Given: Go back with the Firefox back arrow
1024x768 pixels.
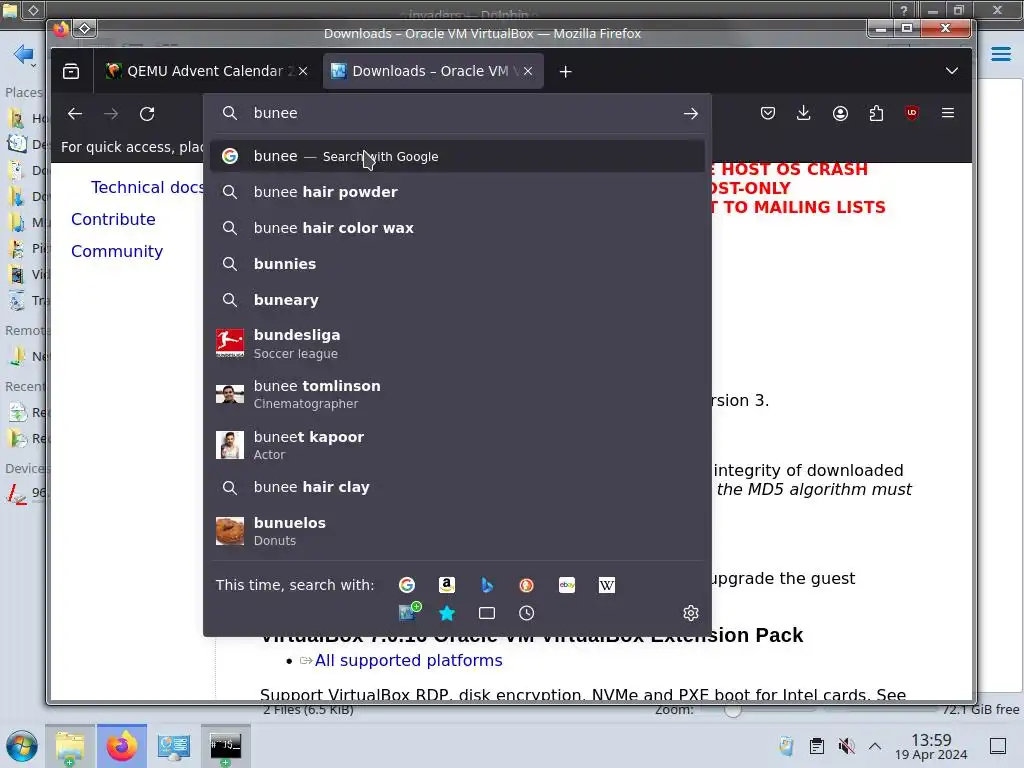Looking at the screenshot, I should [75, 114].
